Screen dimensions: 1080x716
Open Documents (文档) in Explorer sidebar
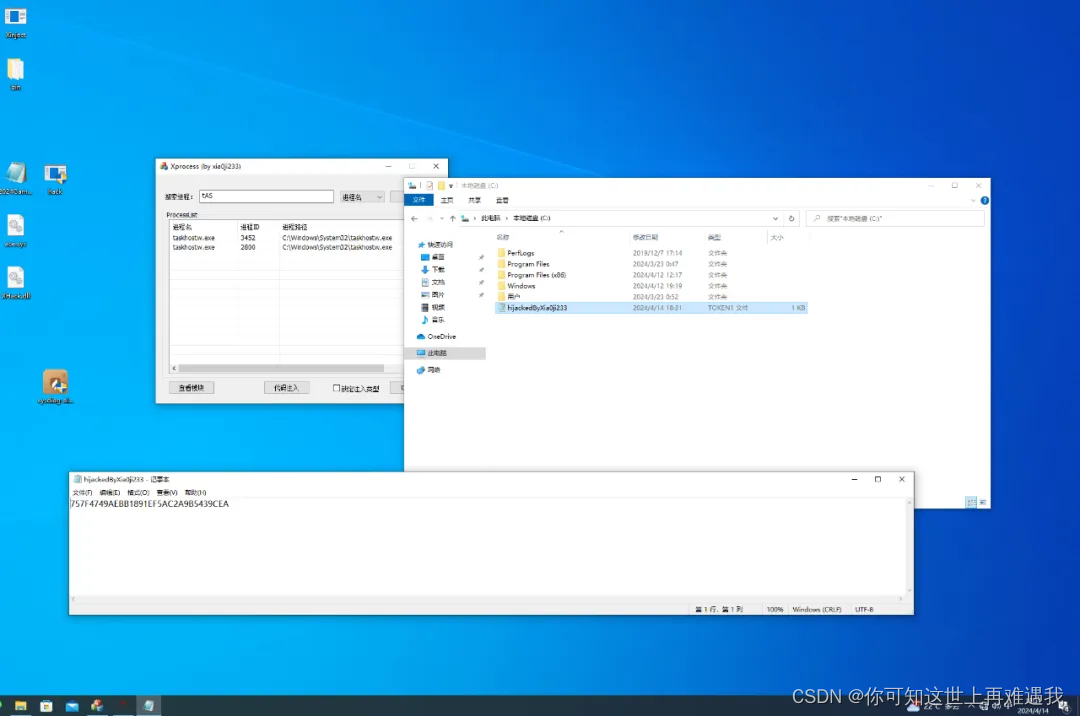pos(438,282)
